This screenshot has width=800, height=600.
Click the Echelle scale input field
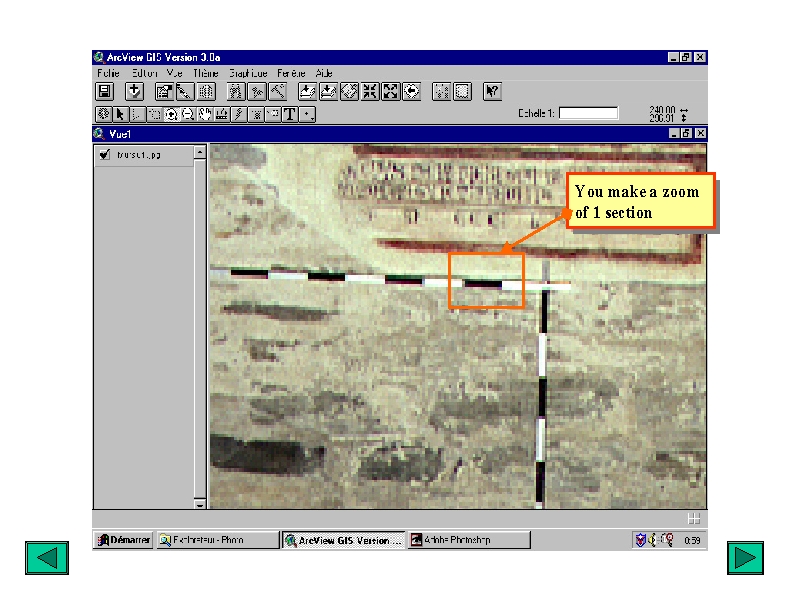click(588, 113)
